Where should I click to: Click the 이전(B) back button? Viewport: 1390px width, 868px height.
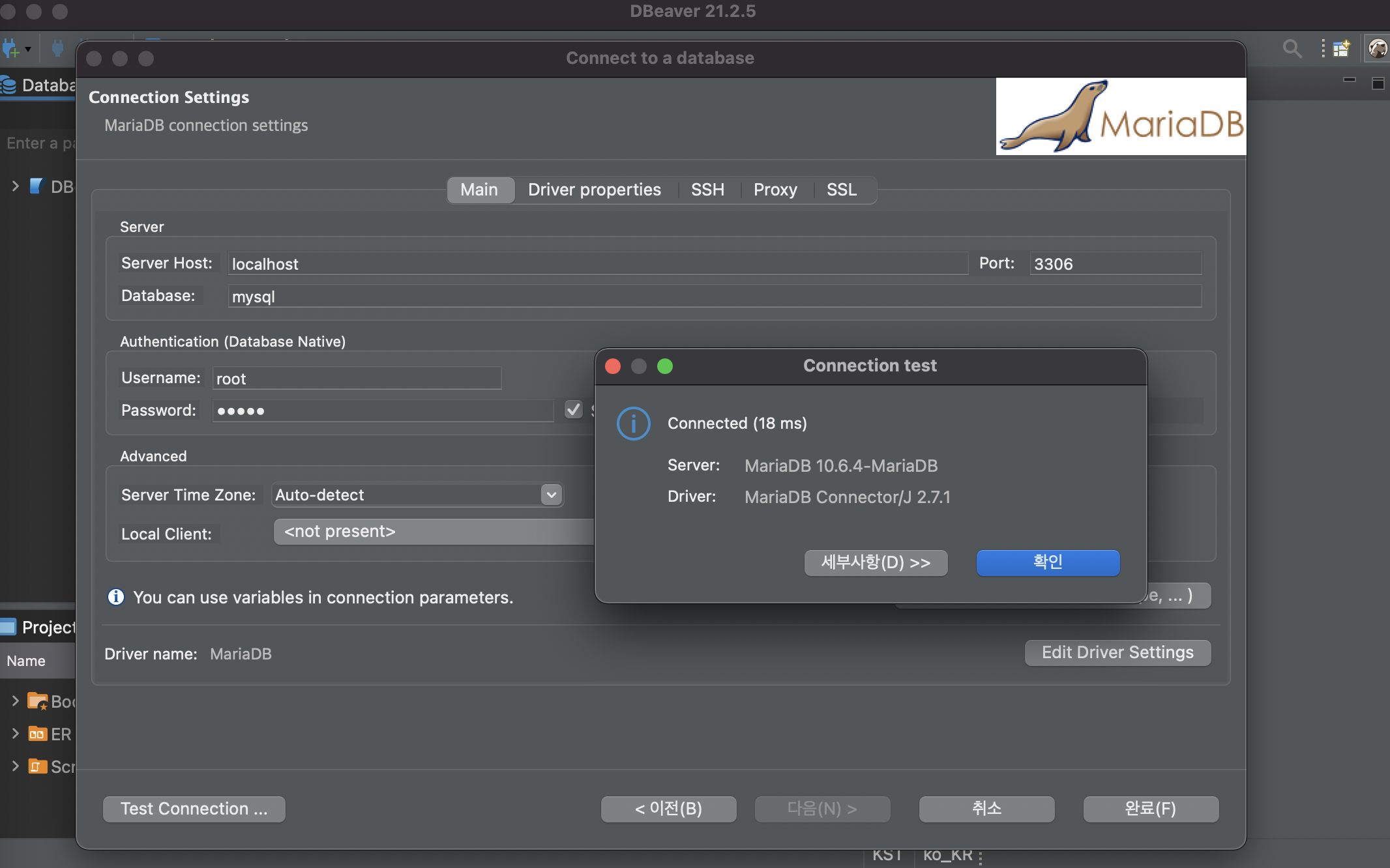[x=669, y=809]
